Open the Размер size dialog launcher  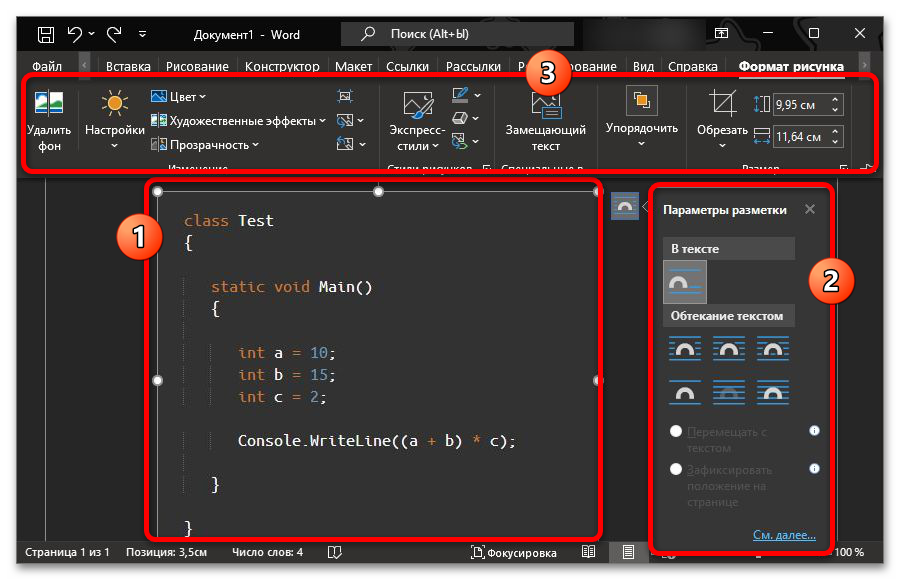[x=843, y=168]
